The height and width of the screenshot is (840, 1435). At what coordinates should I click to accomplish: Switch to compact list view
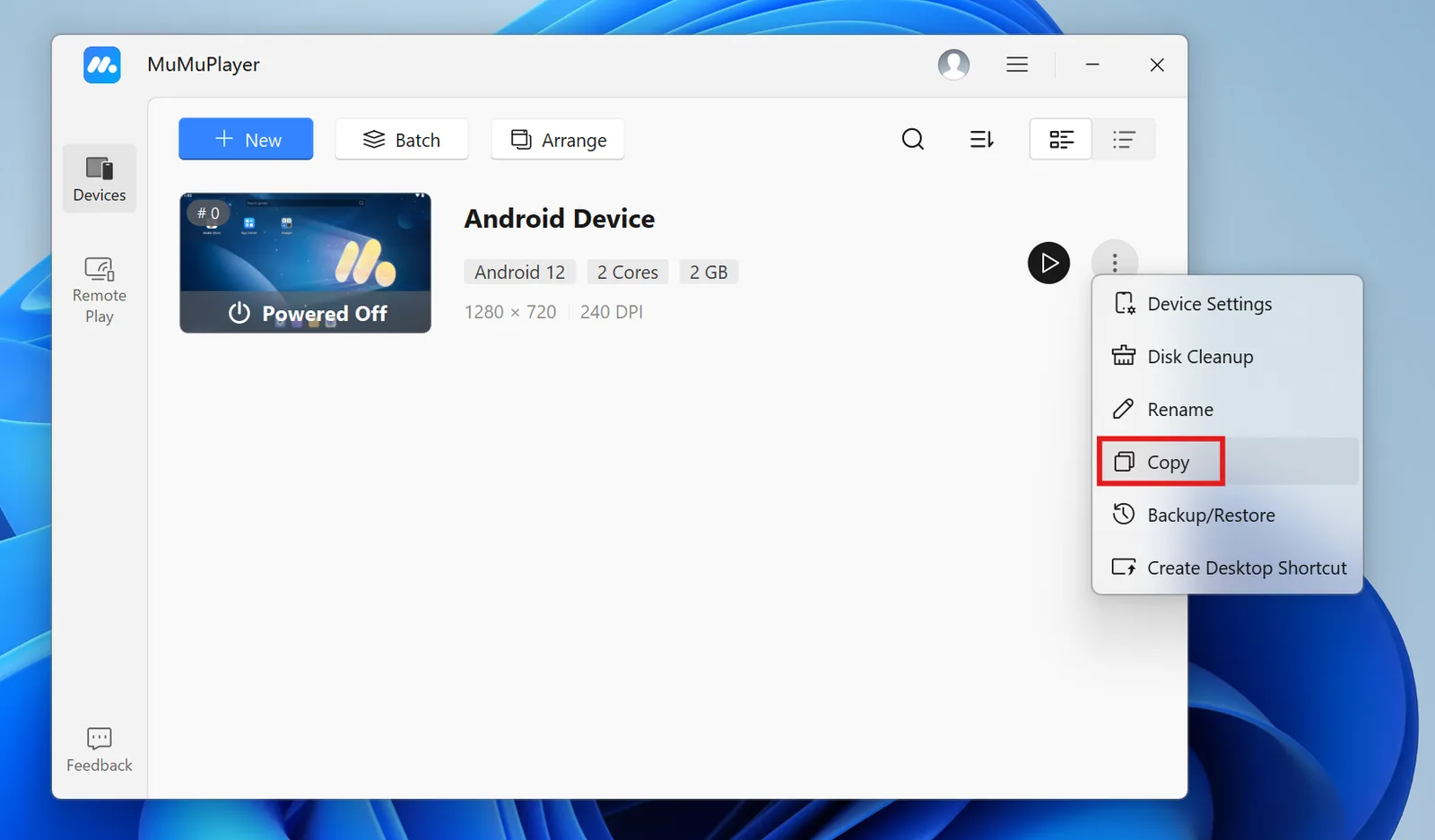tap(1124, 139)
